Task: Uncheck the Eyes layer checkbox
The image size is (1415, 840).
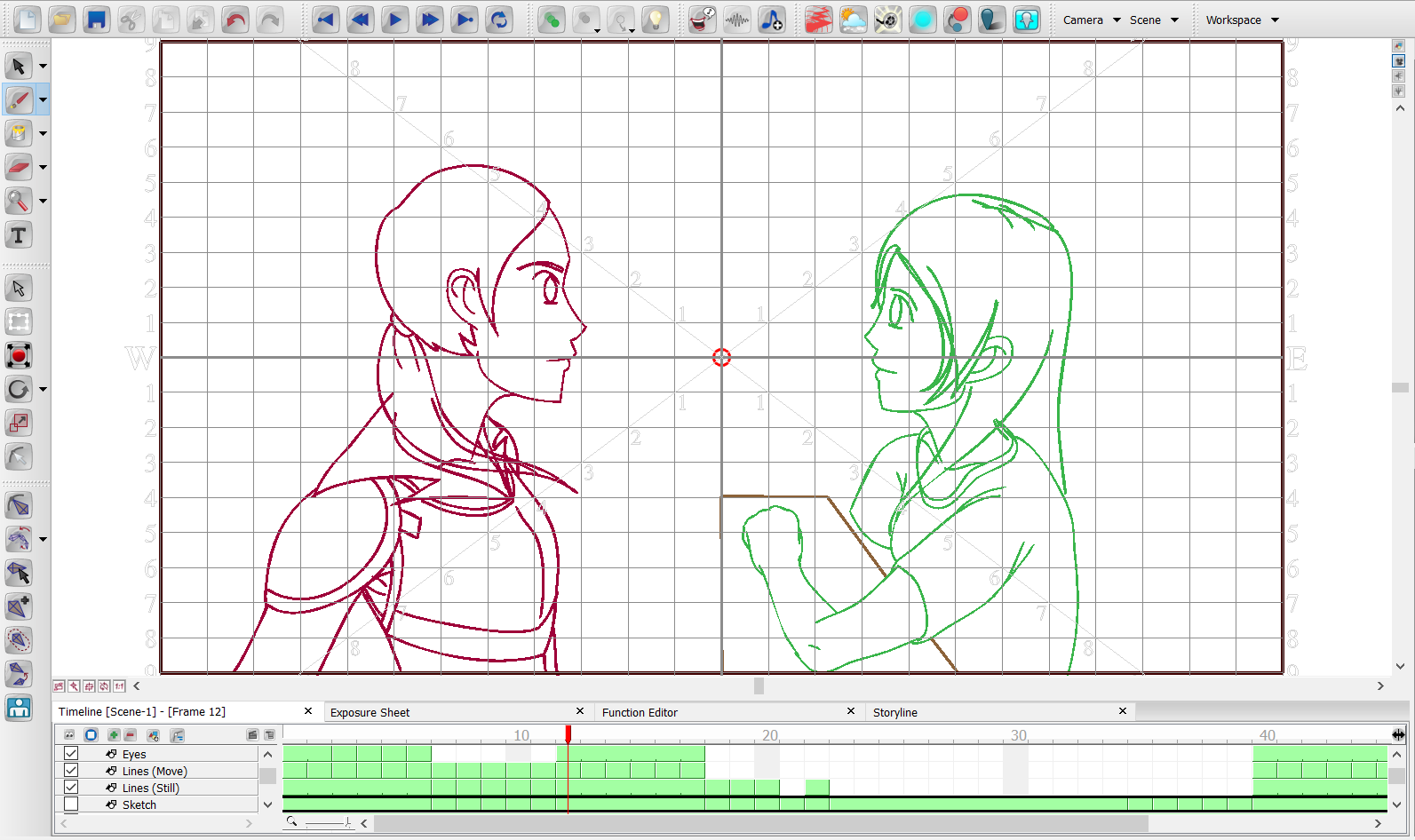Action: click(x=71, y=754)
